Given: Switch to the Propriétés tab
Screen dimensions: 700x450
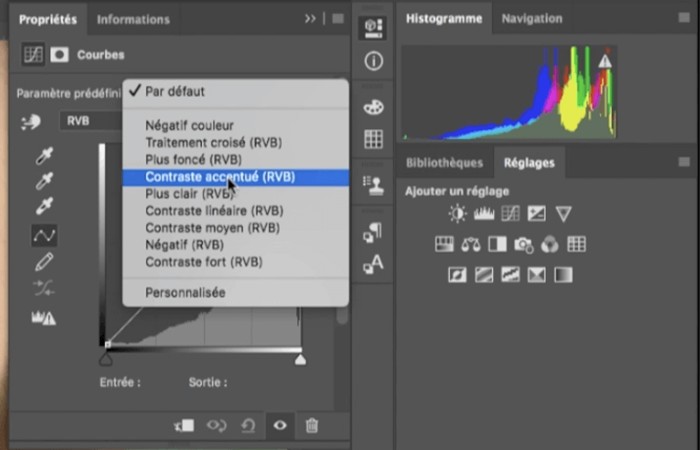Looking at the screenshot, I should 48,20.
